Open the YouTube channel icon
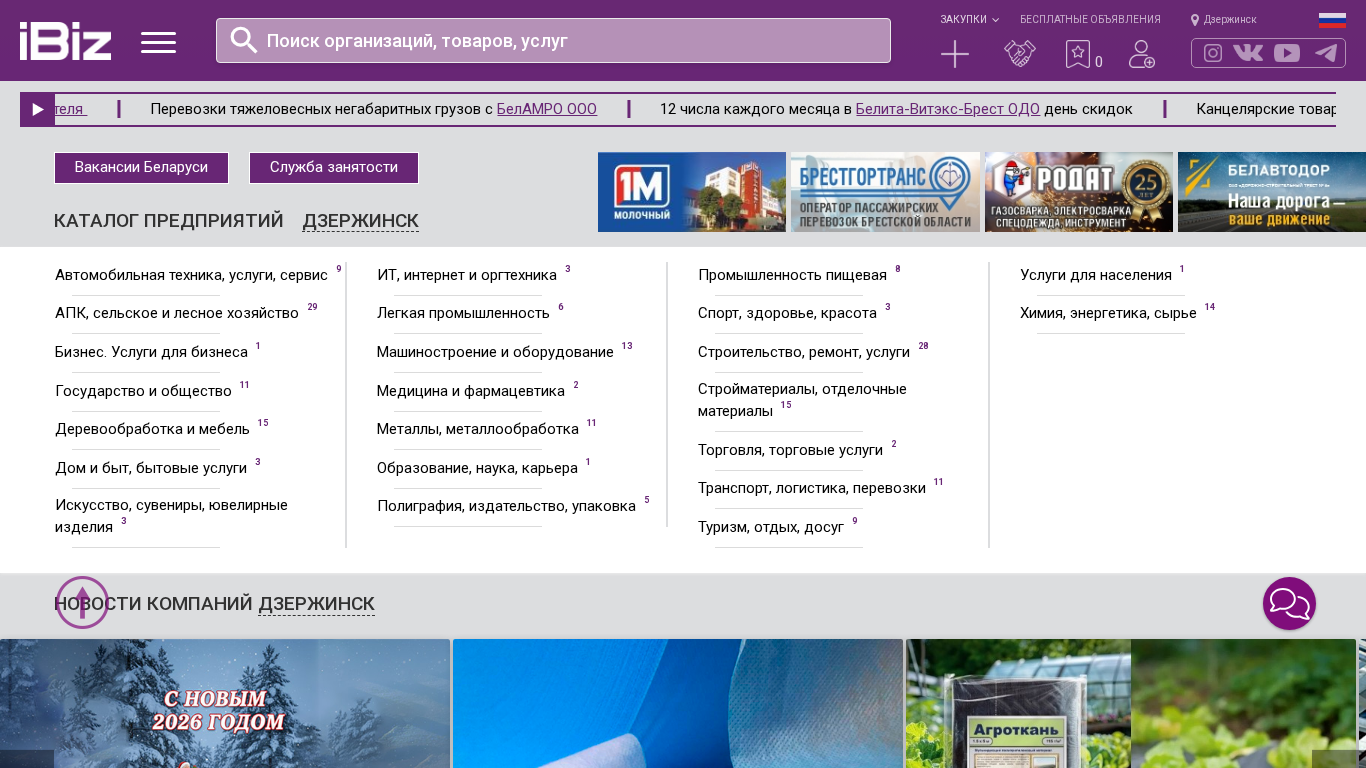1366x768 pixels. point(1287,53)
